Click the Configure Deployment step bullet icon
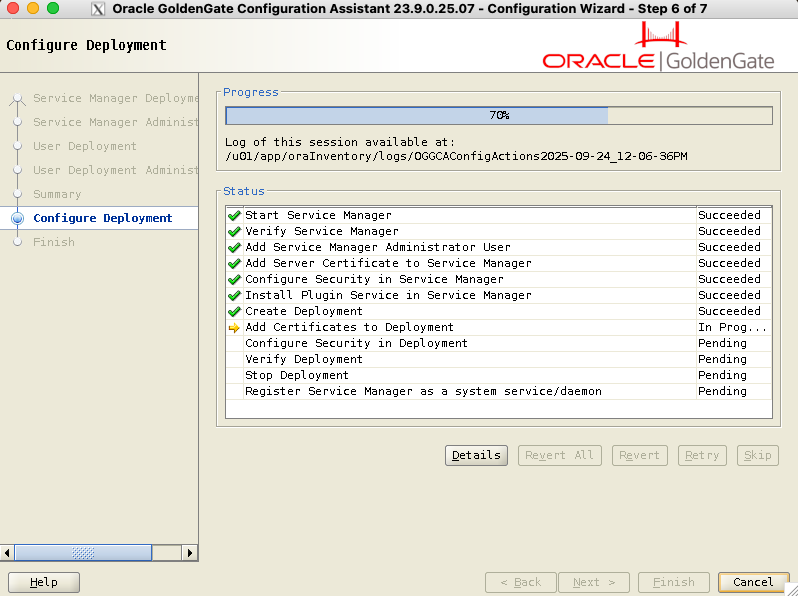 point(17,218)
